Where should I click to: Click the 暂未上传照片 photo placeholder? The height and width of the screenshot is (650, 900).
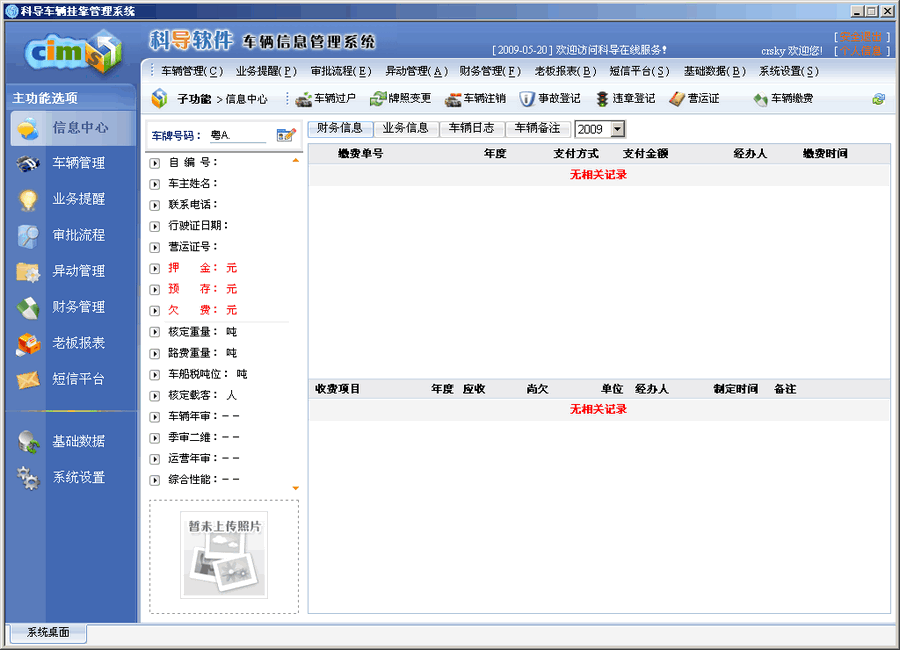(223, 555)
